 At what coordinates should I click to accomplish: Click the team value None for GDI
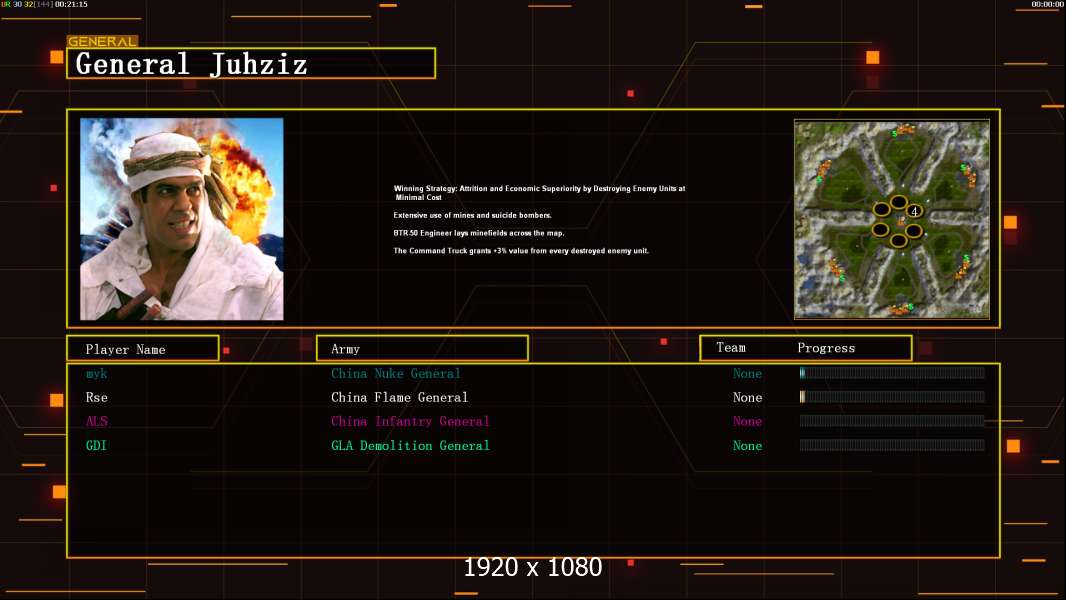747,446
